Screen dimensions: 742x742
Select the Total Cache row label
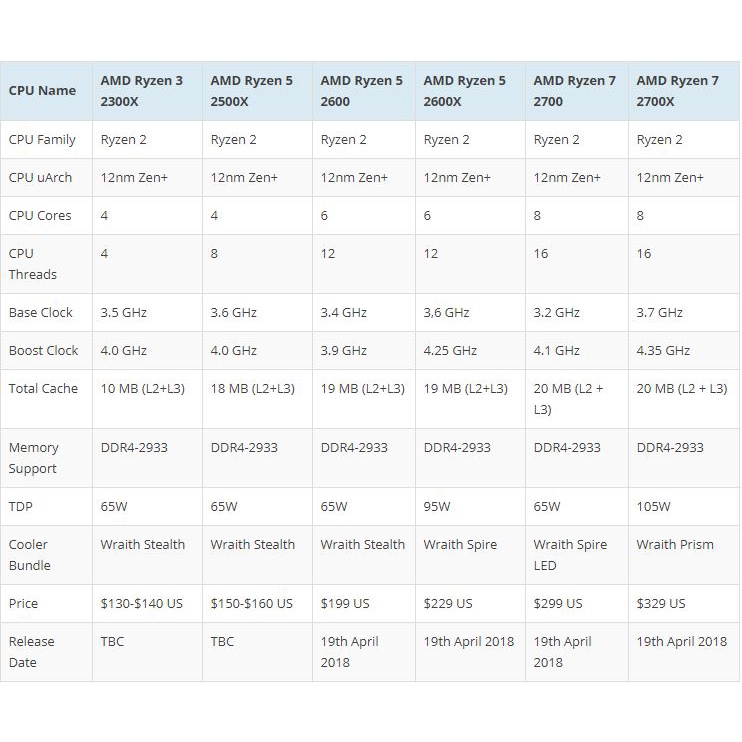(x=43, y=389)
